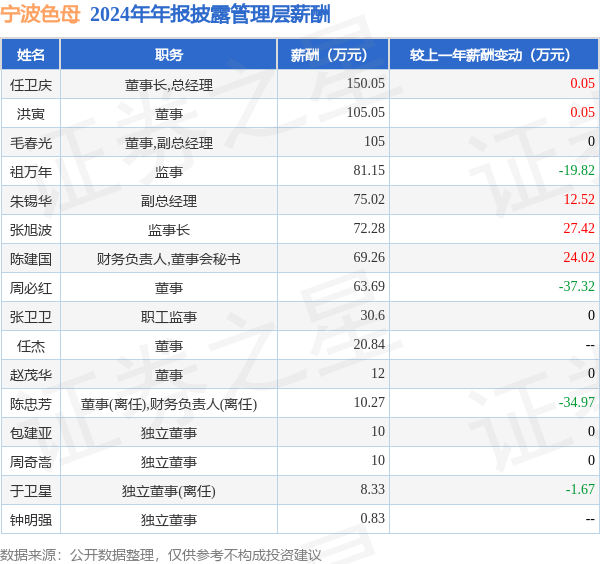Viewport: 600px width, 564px height.
Task: Click the name '张旭波'
Action: click(31, 230)
